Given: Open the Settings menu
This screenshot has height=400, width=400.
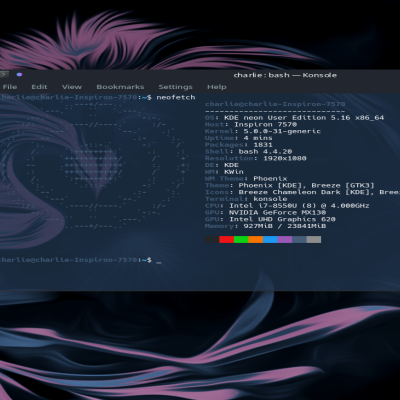Looking at the screenshot, I should point(175,87).
